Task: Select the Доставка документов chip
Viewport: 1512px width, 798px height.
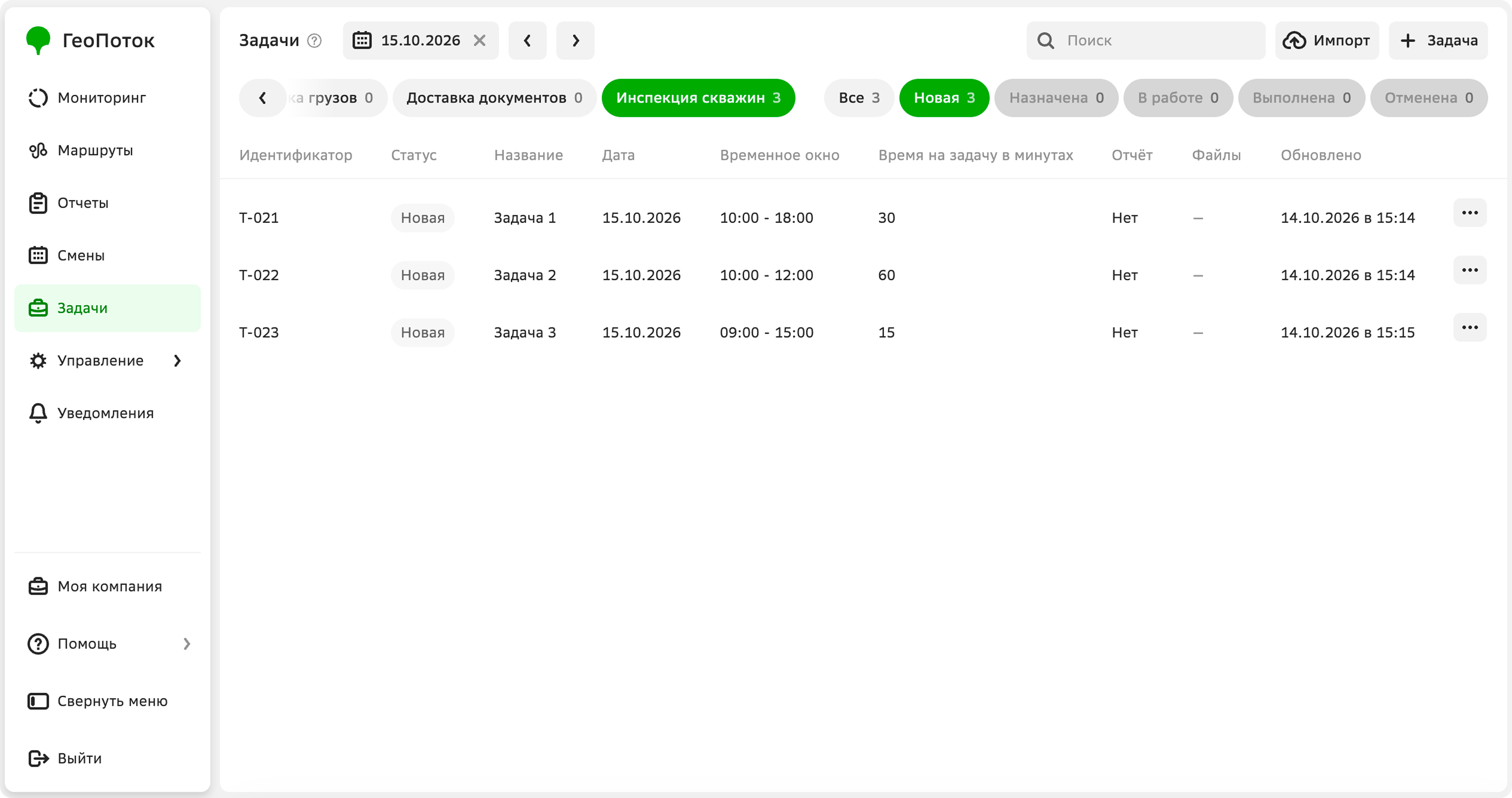Action: coord(494,98)
